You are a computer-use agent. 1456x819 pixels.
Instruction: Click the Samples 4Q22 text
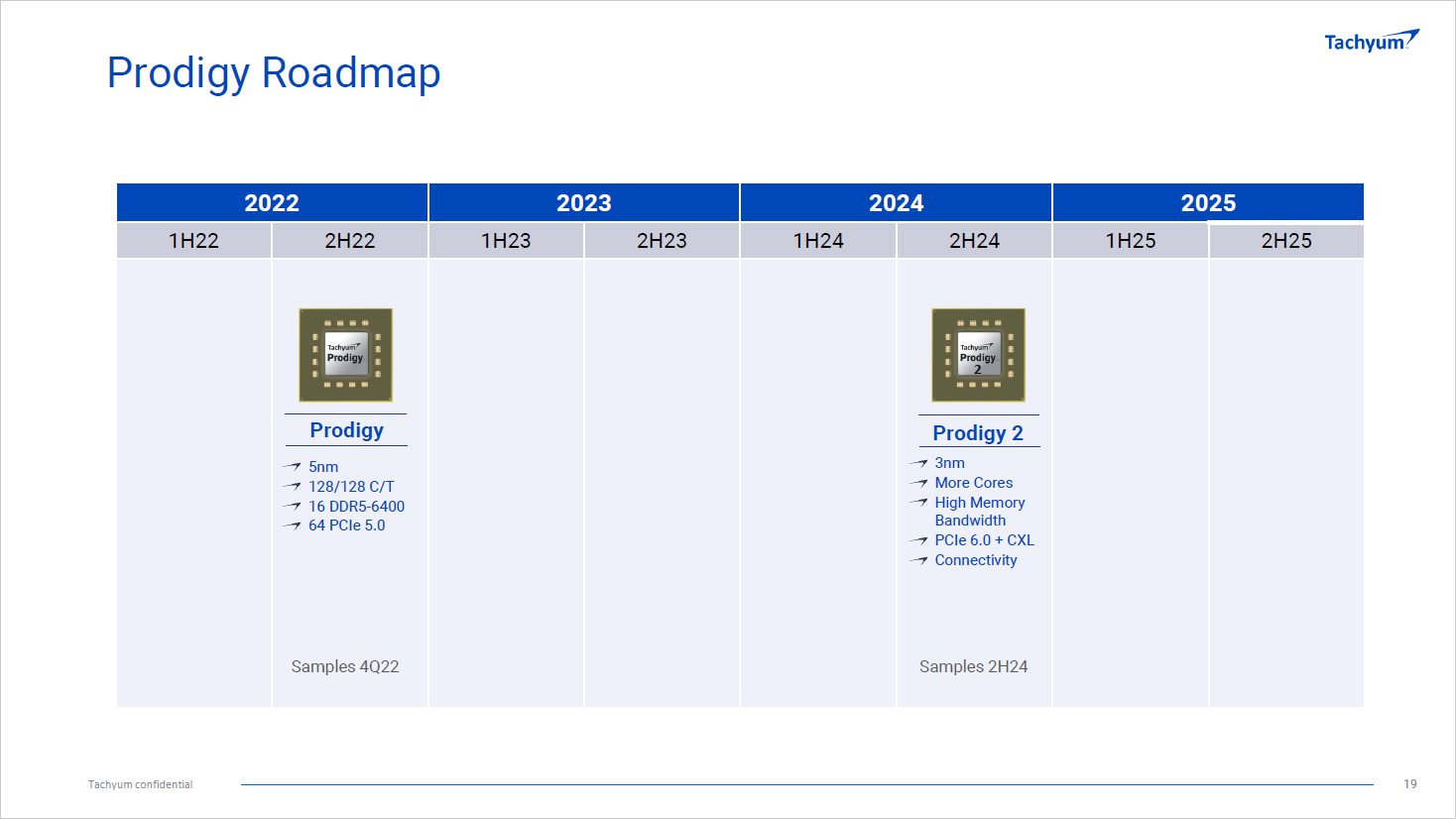[x=345, y=666]
